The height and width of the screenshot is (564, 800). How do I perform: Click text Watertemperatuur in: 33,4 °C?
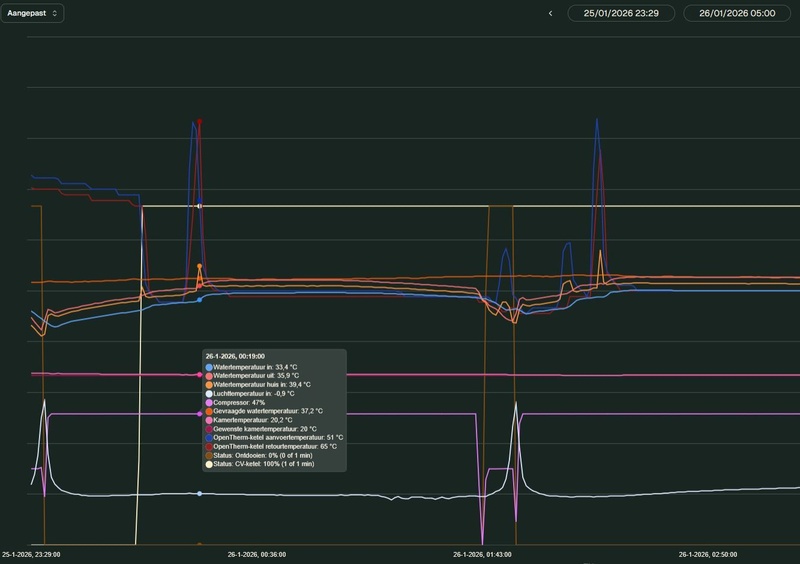click(255, 367)
